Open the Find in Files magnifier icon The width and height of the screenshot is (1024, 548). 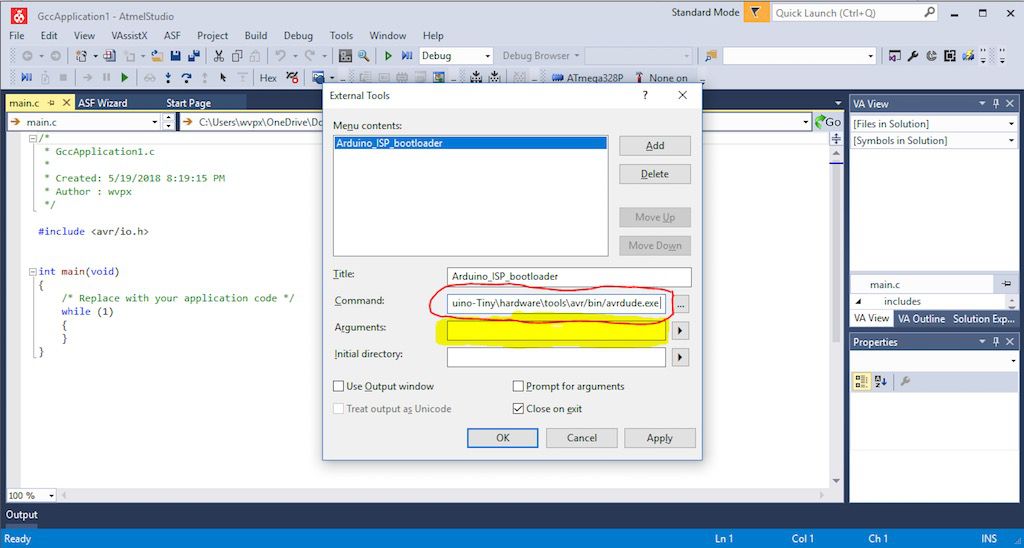coord(364,56)
